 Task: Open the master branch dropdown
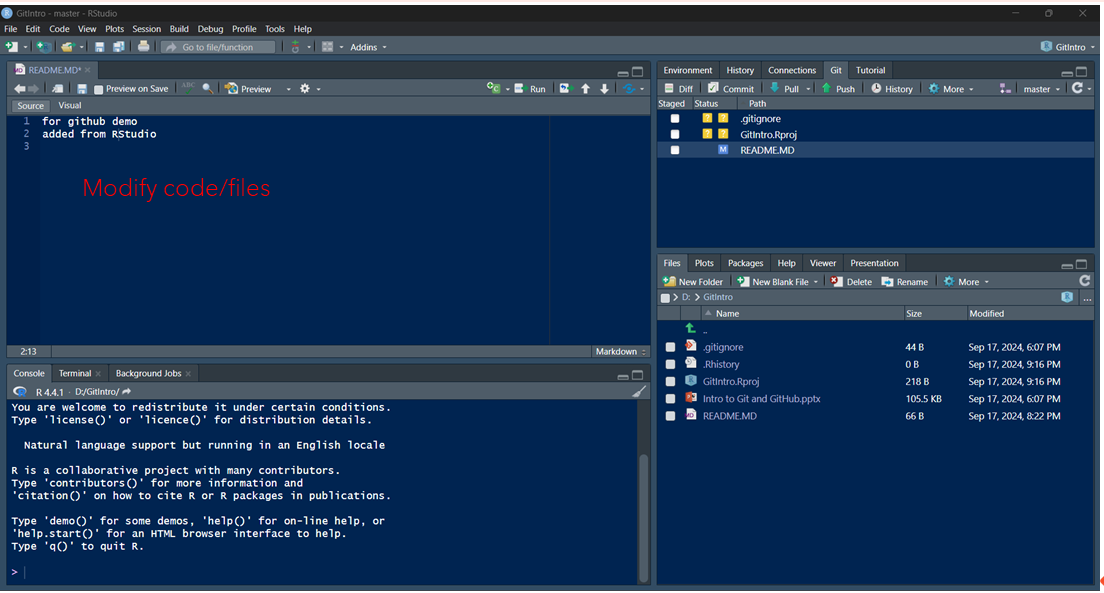pos(1041,89)
